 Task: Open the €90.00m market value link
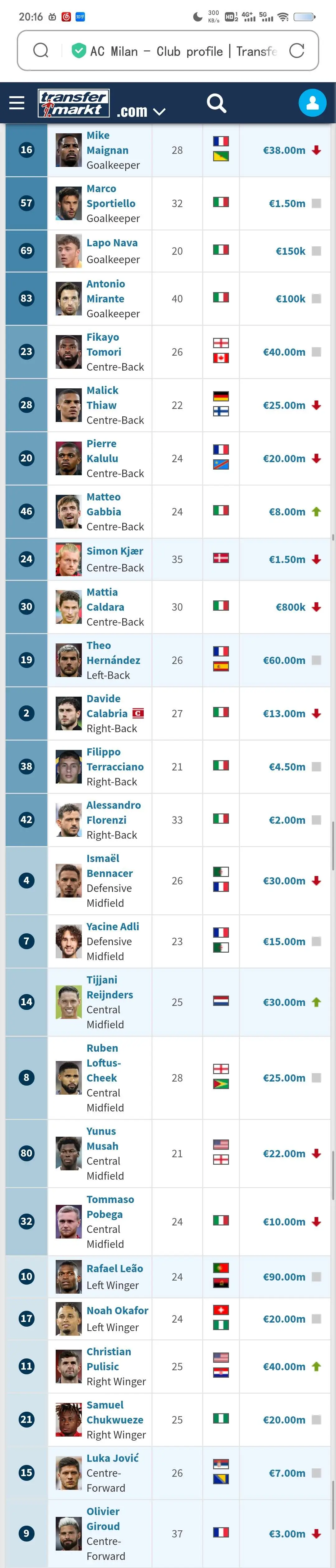tap(284, 1277)
